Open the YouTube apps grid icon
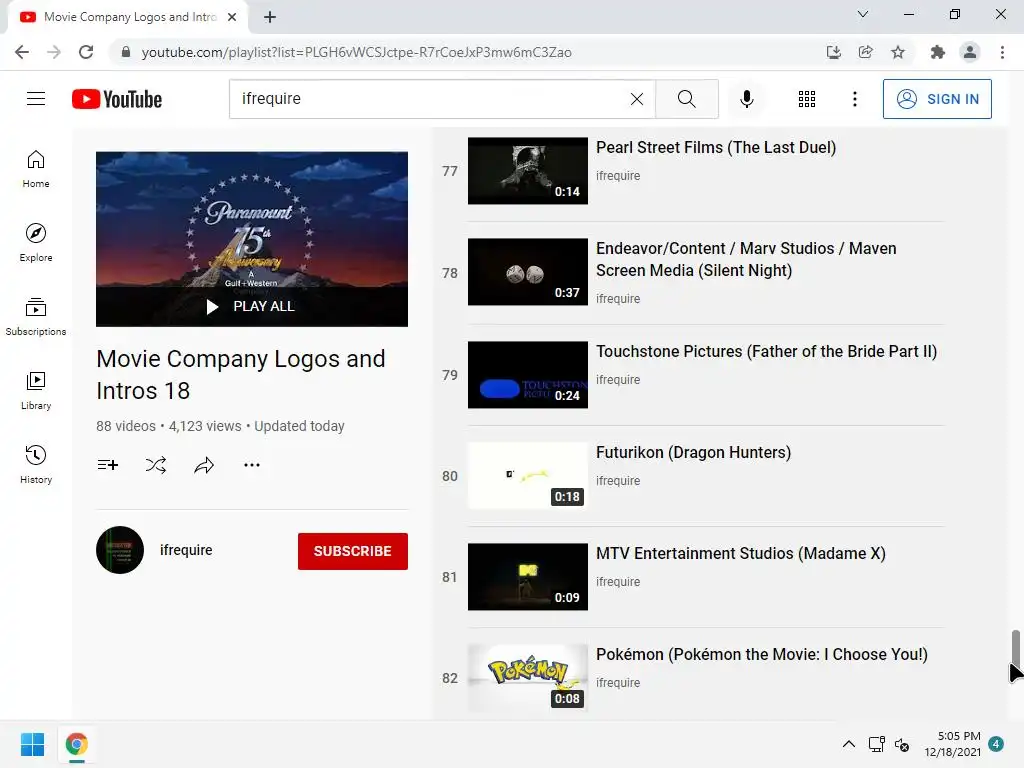The image size is (1024, 768). [807, 99]
